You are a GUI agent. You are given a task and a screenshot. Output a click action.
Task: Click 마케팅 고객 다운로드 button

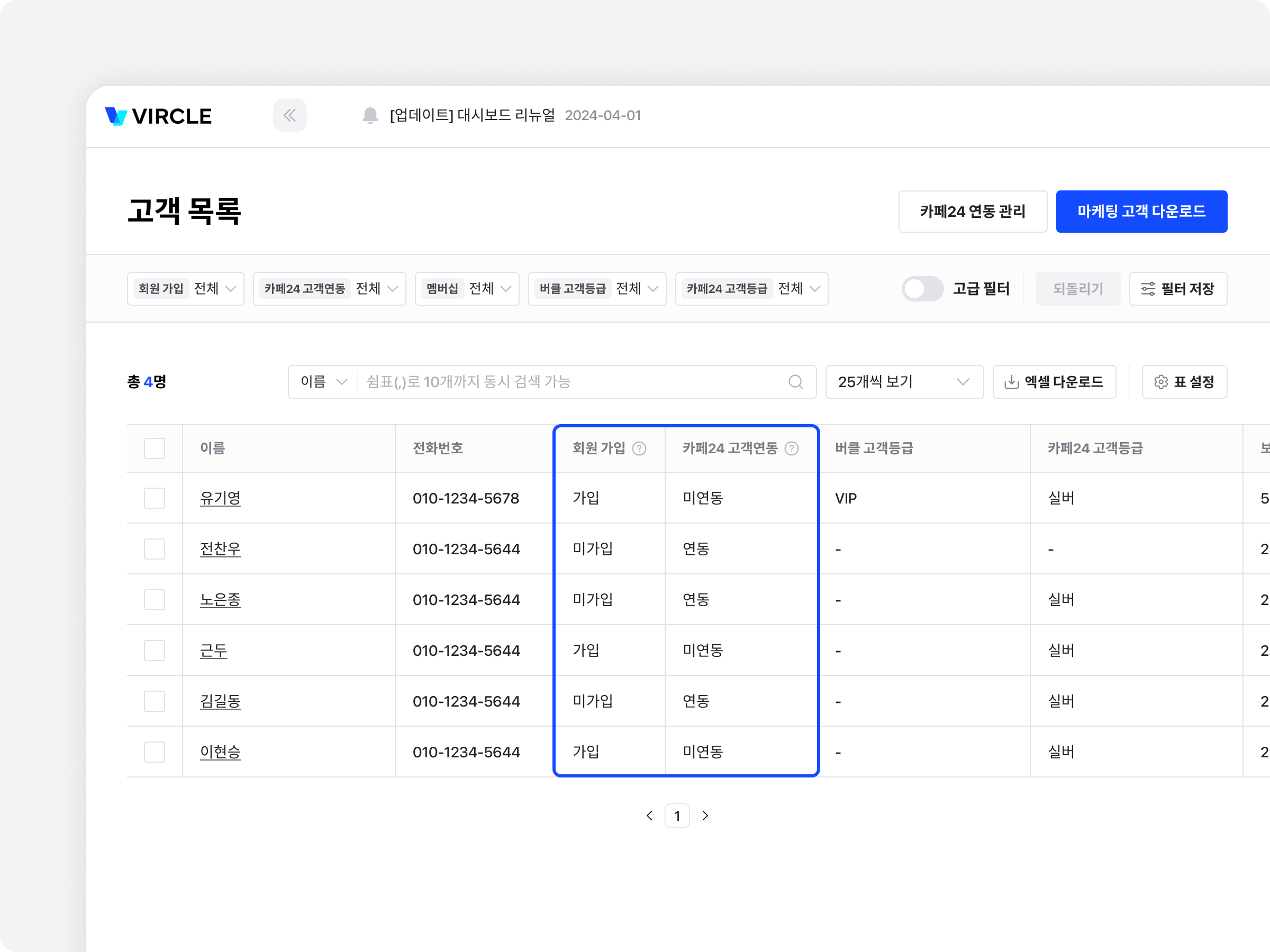tap(1141, 211)
